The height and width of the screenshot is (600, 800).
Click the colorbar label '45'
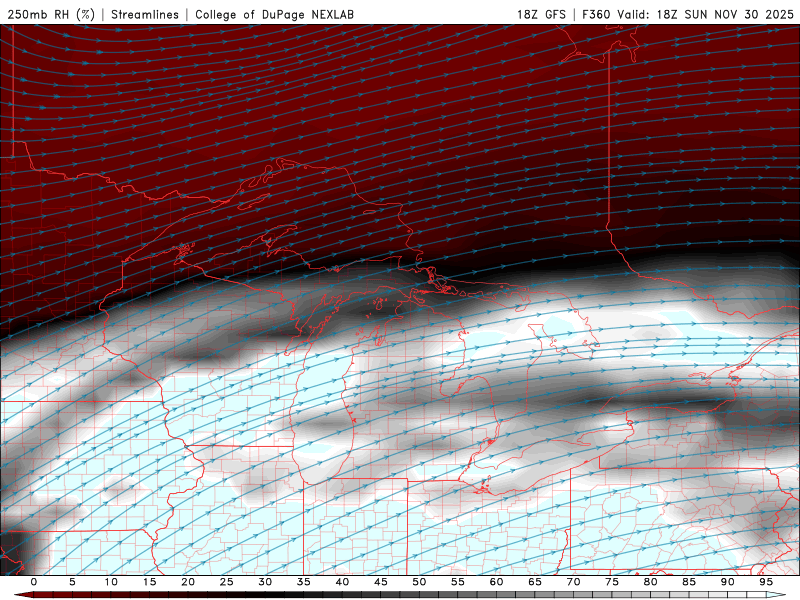pyautogui.click(x=381, y=582)
